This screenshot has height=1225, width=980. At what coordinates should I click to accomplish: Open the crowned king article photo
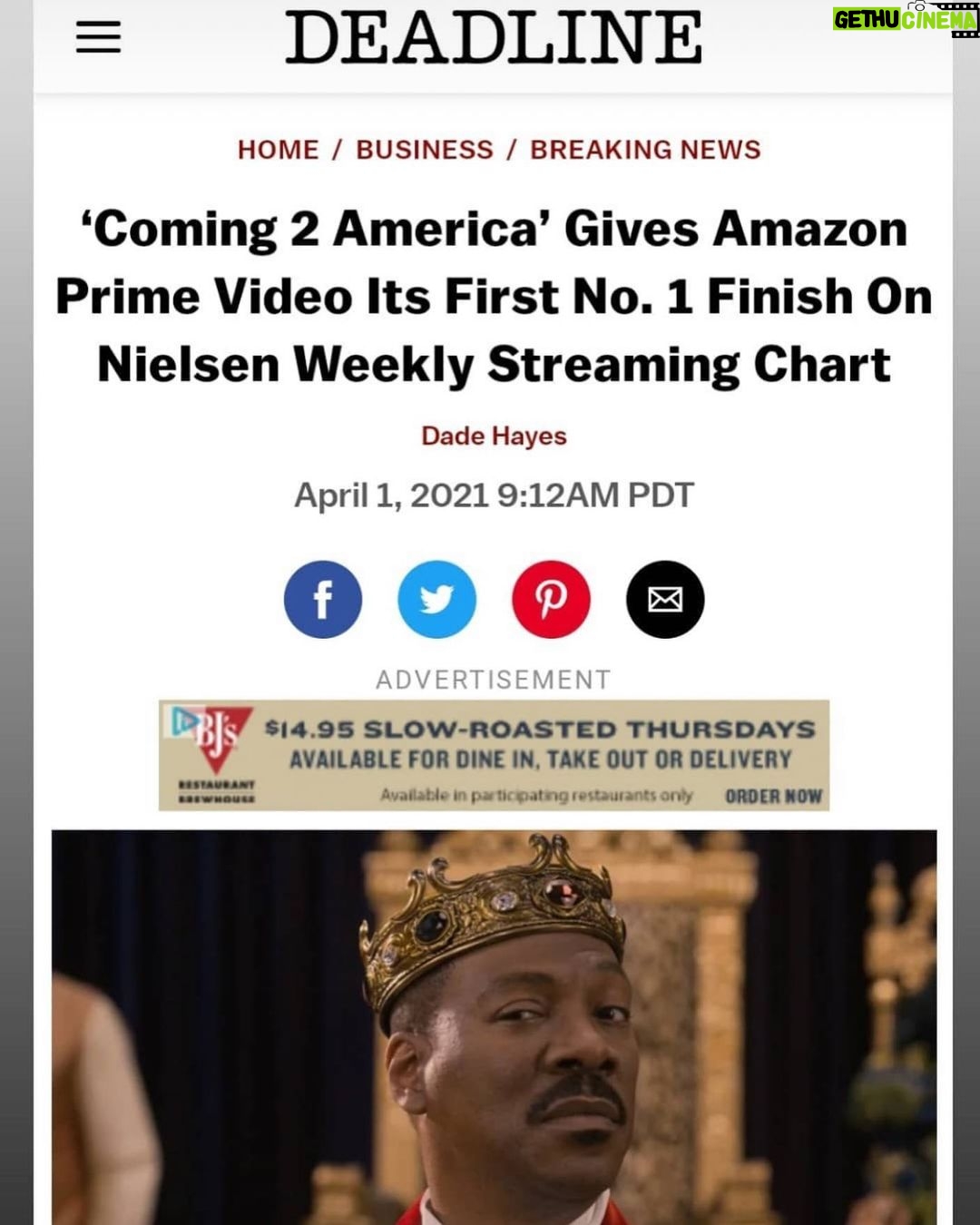pyautogui.click(x=494, y=1027)
